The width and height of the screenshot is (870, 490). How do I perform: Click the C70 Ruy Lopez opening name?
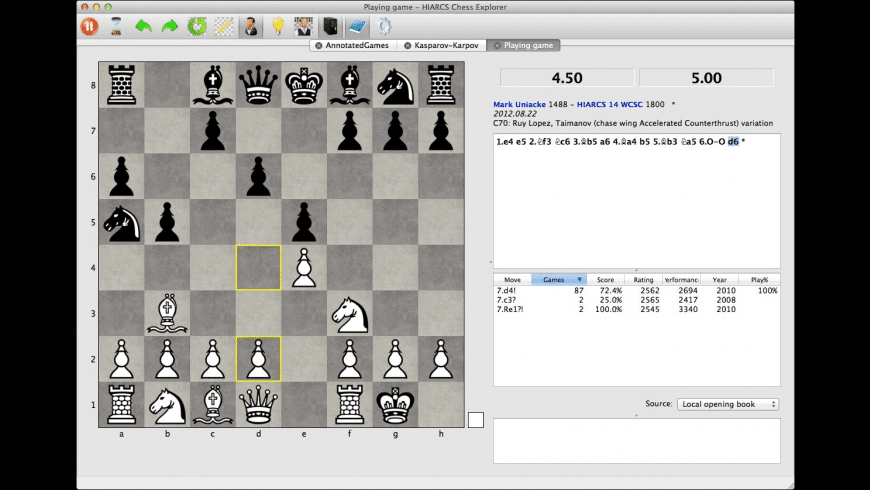[x=633, y=123]
